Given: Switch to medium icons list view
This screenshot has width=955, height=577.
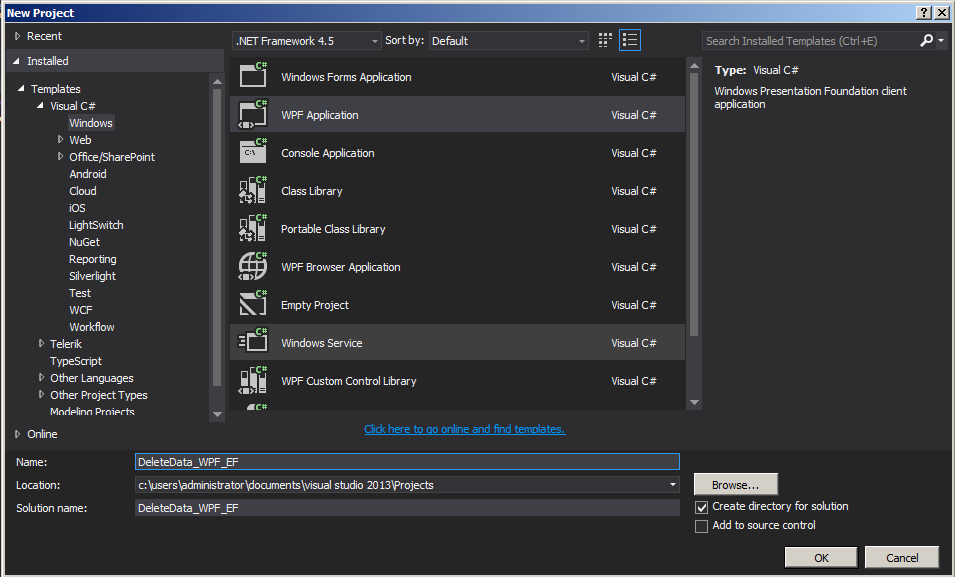Looking at the screenshot, I should pyautogui.click(x=630, y=41).
